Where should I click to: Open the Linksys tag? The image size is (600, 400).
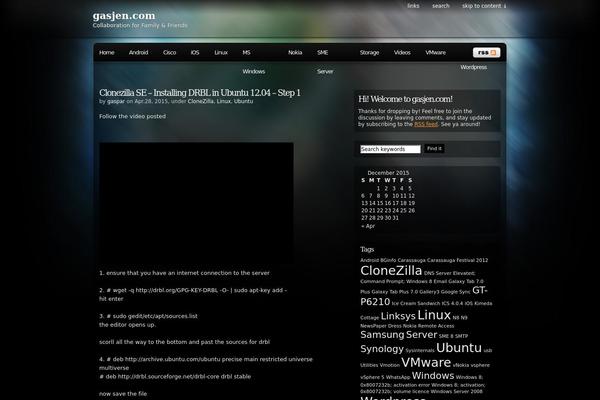(x=398, y=316)
